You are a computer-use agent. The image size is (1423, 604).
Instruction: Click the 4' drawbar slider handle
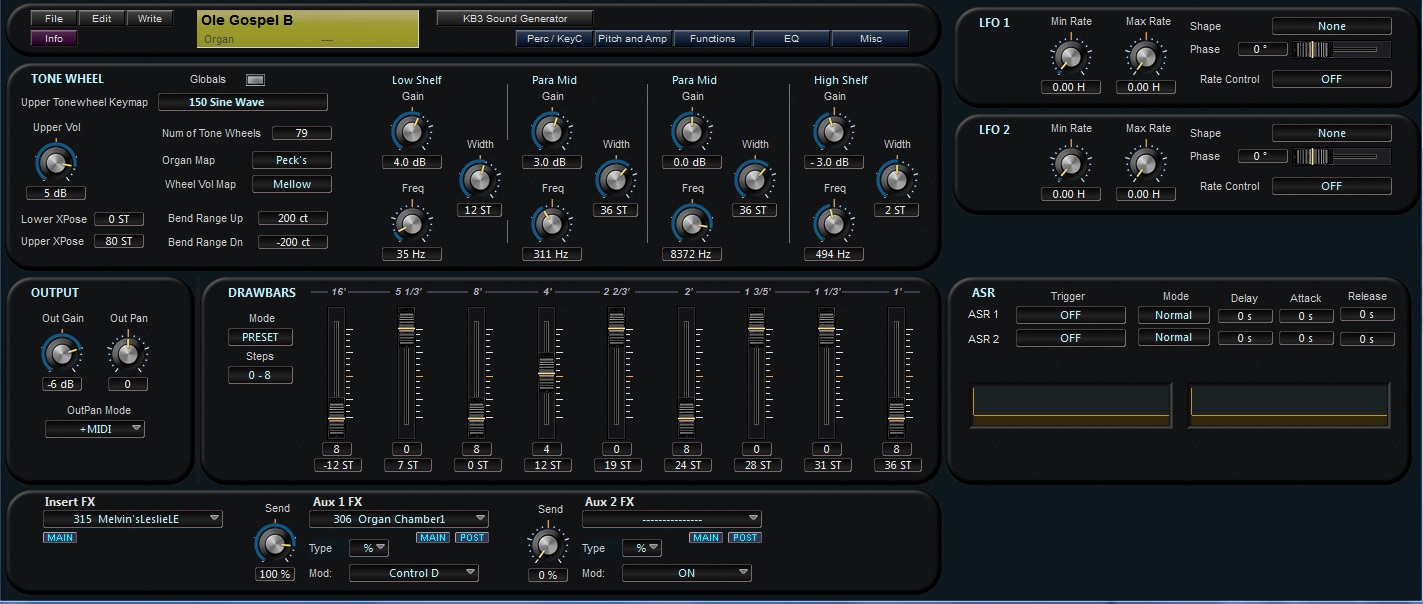[546, 373]
